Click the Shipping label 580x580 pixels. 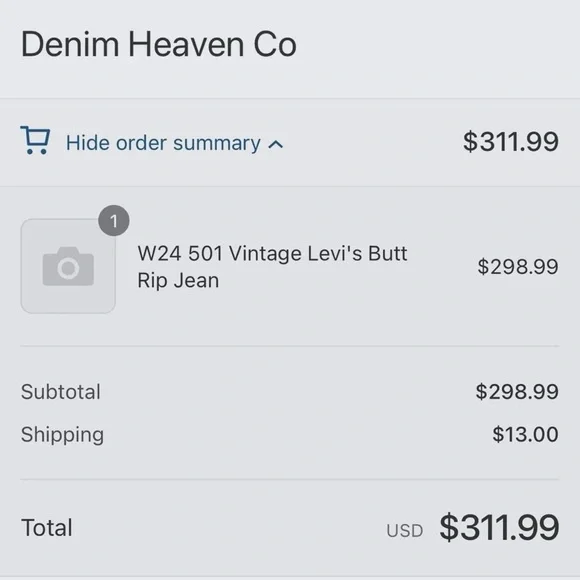coord(62,435)
